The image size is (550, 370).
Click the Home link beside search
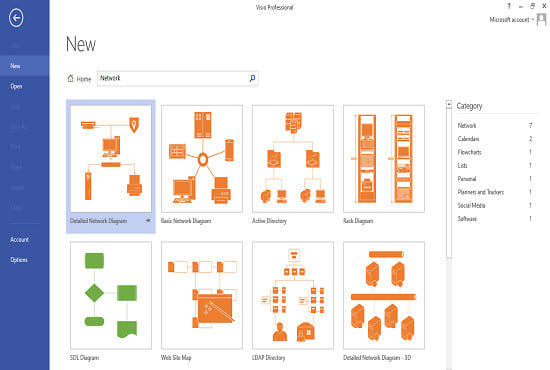tap(84, 79)
